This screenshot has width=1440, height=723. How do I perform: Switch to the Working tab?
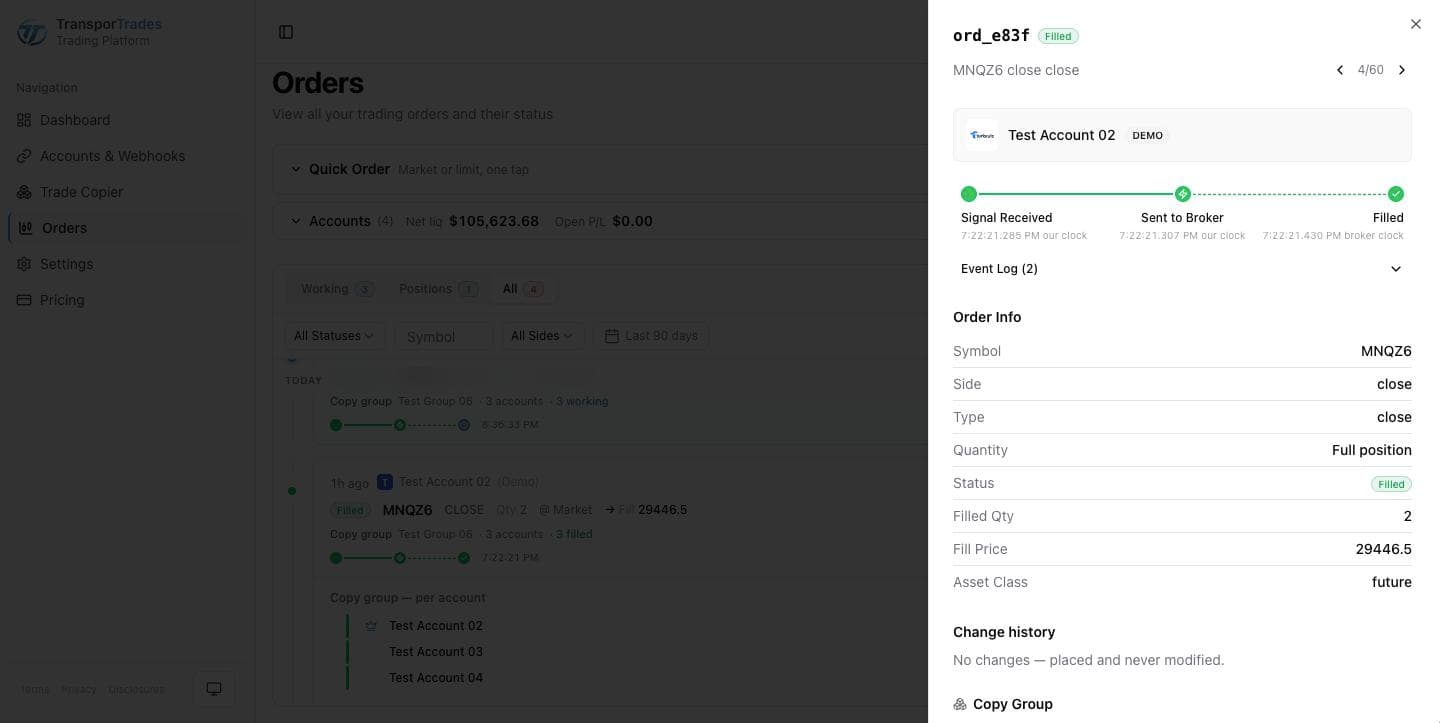point(337,289)
